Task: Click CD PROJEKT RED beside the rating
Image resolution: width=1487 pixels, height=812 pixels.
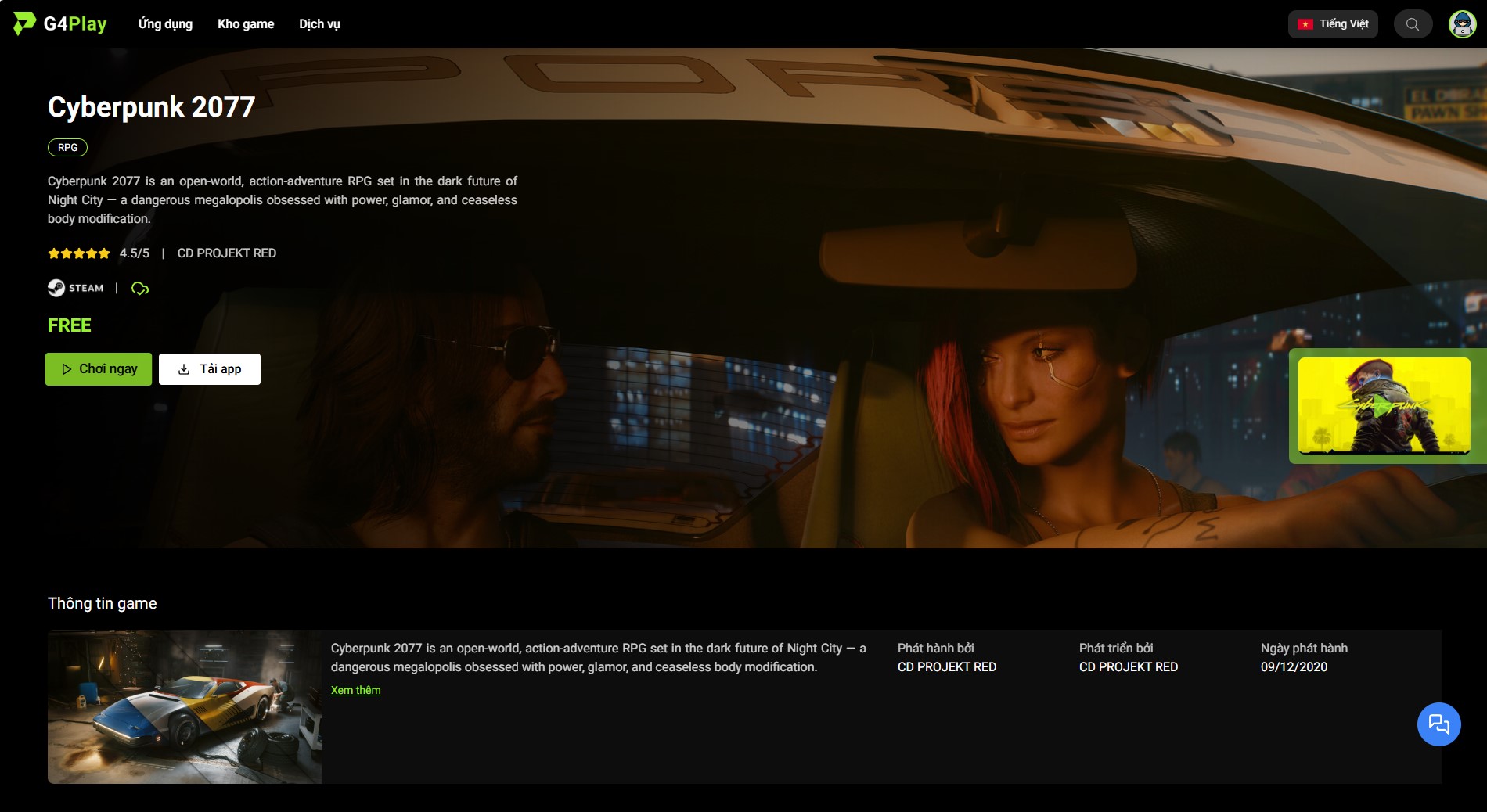Action: pos(227,253)
